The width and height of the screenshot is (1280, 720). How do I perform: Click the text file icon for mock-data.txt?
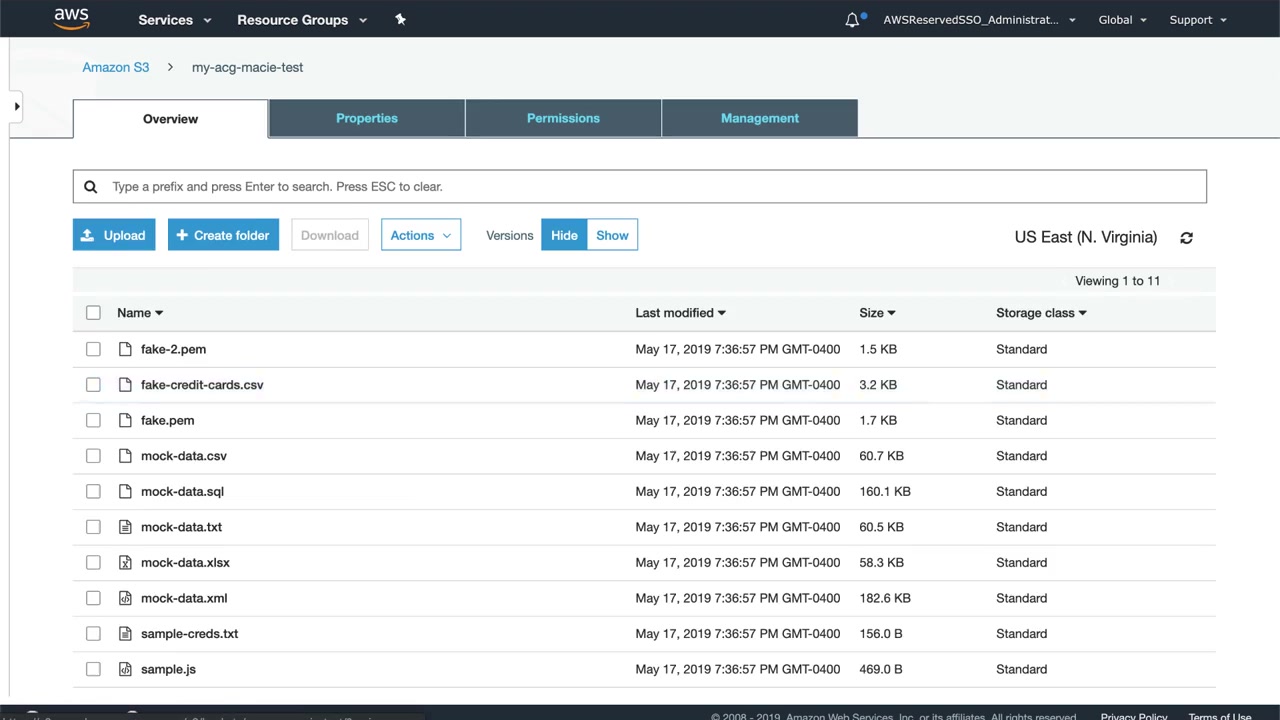coord(125,527)
